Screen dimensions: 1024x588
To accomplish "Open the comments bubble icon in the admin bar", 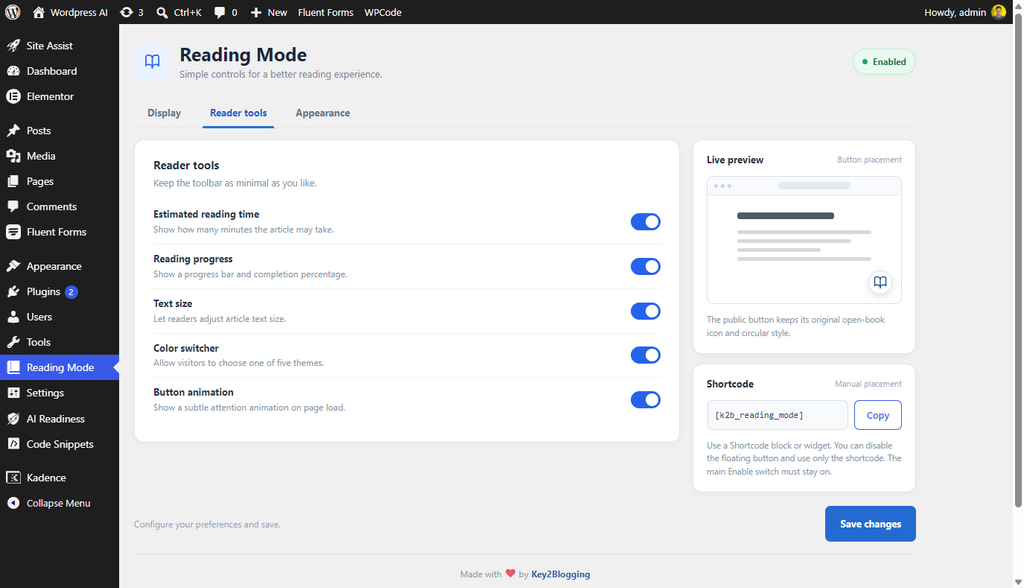I will tap(220, 12).
